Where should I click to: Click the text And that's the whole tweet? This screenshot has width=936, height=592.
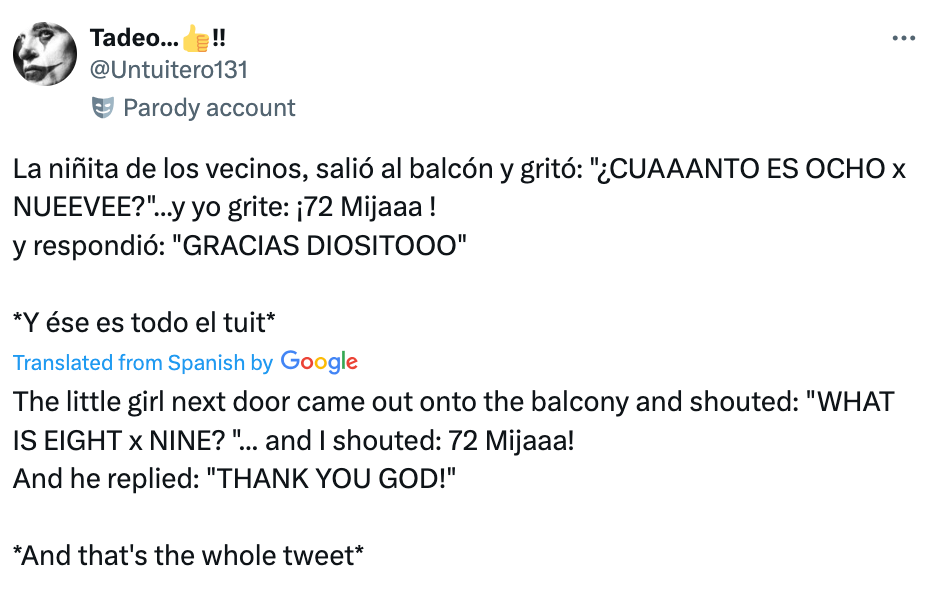pos(188,554)
